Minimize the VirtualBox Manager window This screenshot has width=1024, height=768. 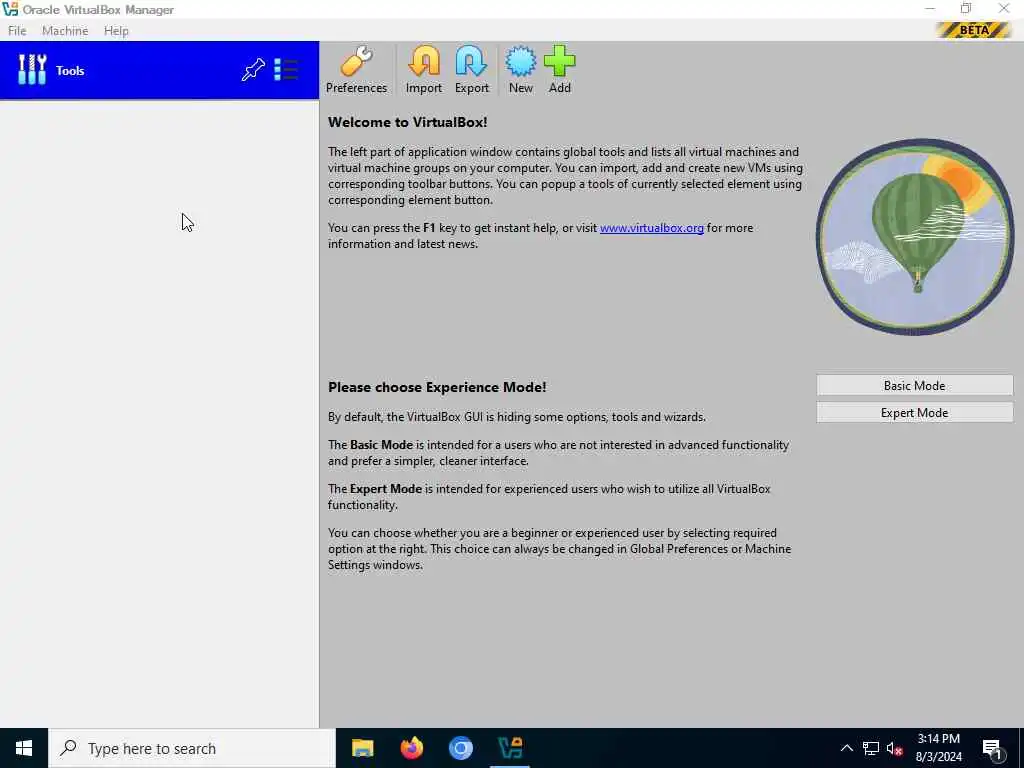pos(929,8)
